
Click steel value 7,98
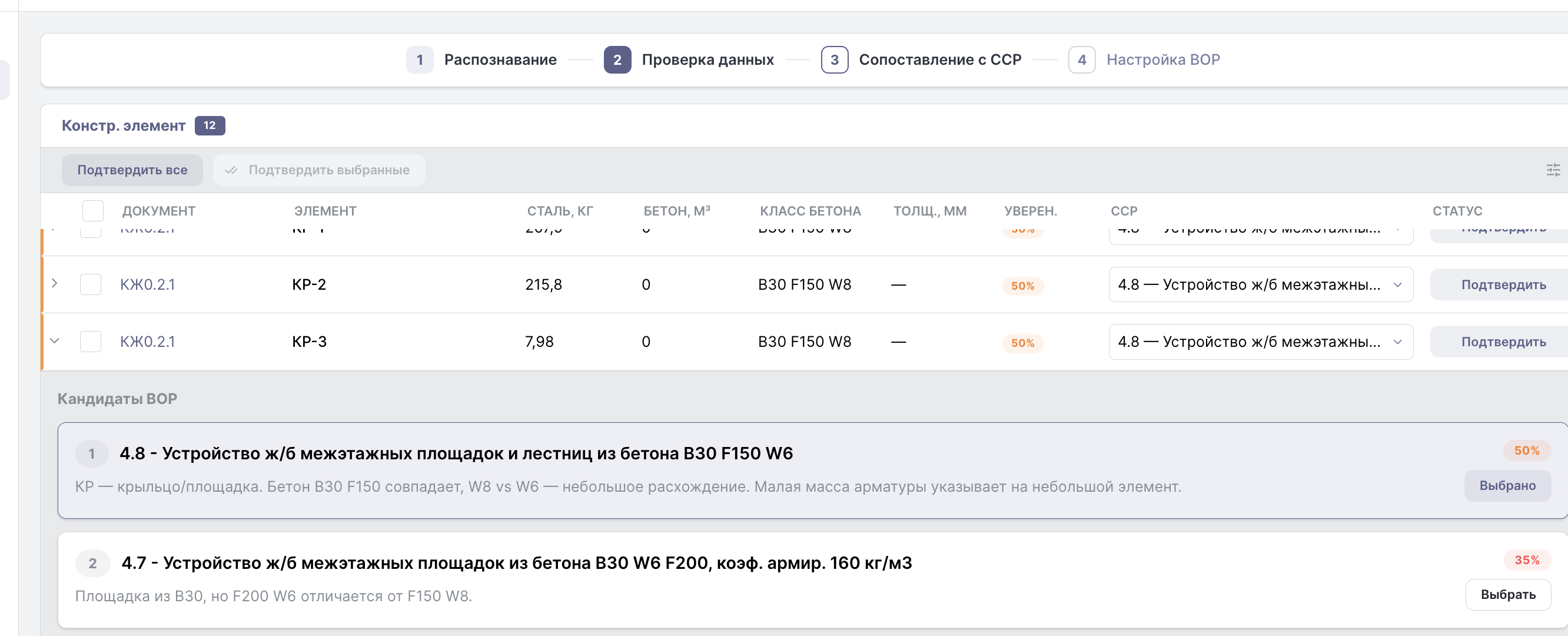pos(539,342)
